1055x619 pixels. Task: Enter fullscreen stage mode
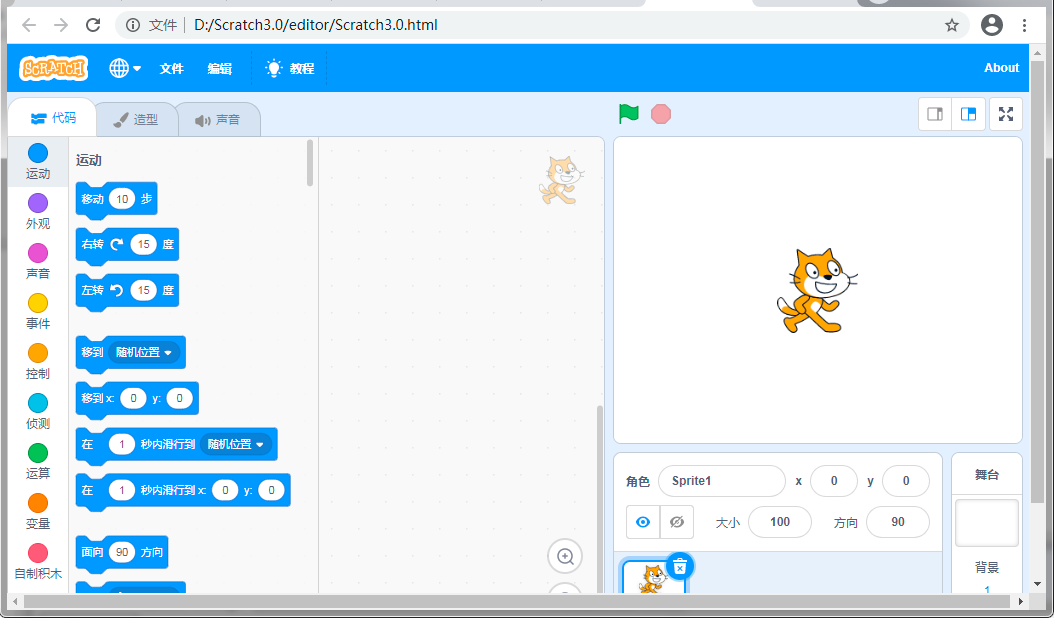coord(1005,113)
